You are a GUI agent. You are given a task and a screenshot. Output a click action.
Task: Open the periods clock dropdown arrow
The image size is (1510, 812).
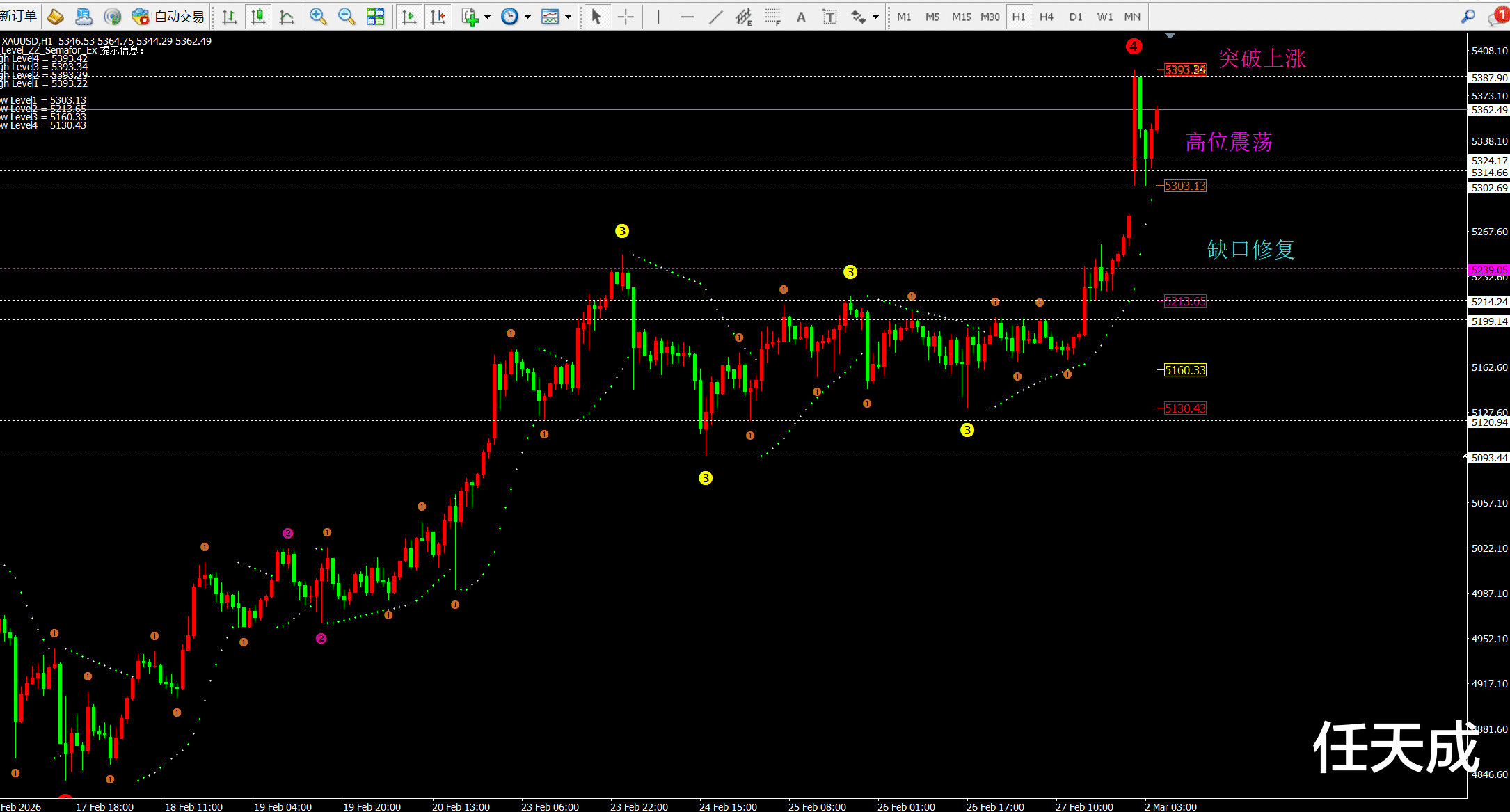coord(527,17)
